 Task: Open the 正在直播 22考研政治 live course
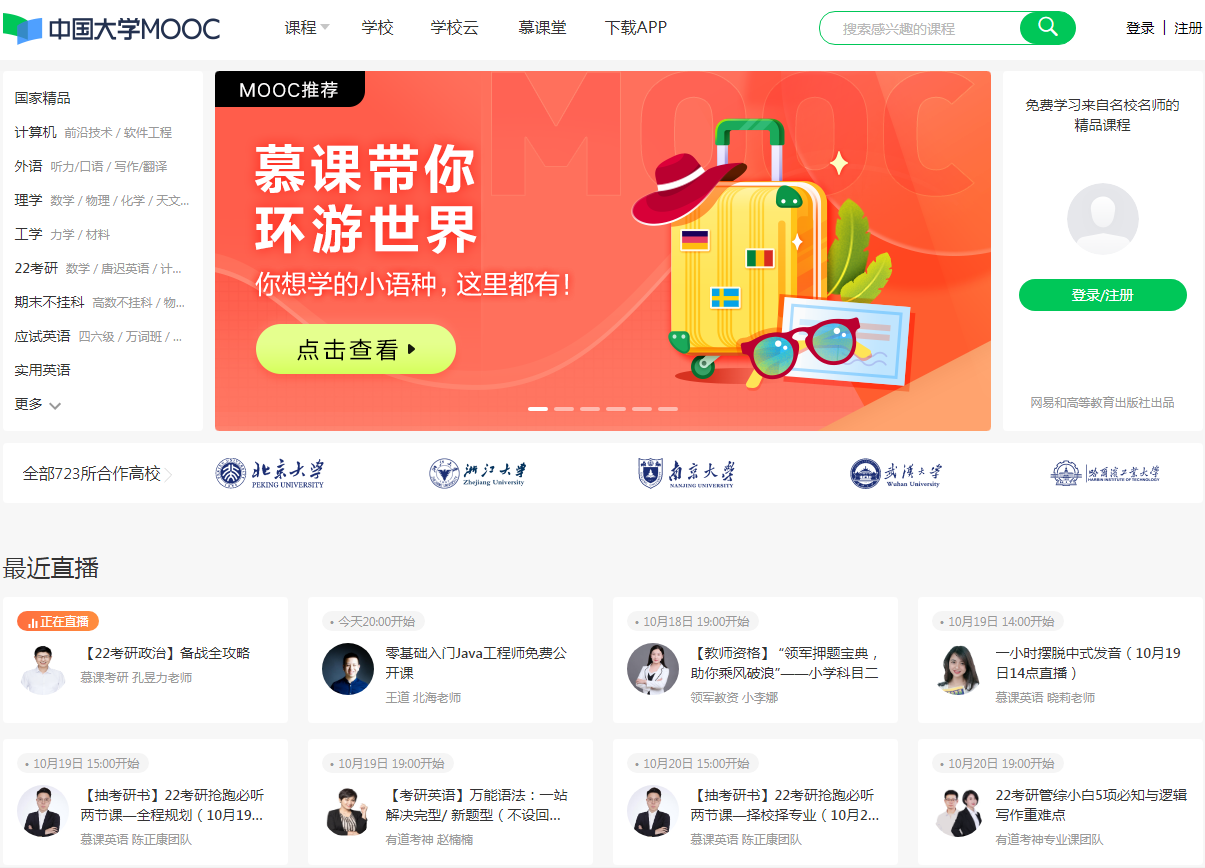click(x=145, y=660)
